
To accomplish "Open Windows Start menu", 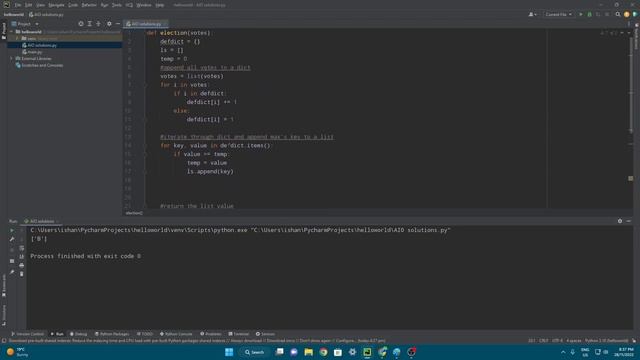I will click(x=229, y=352).
